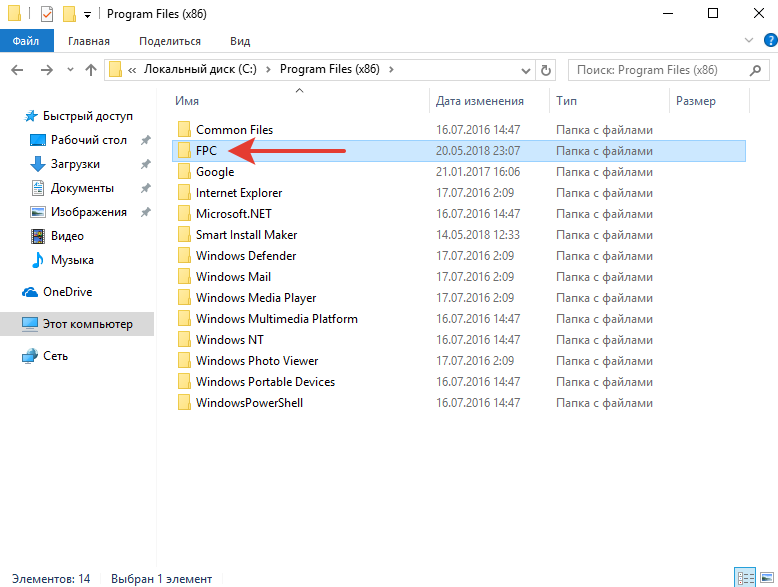
Task: Click the search magnifier icon
Action: [x=756, y=70]
